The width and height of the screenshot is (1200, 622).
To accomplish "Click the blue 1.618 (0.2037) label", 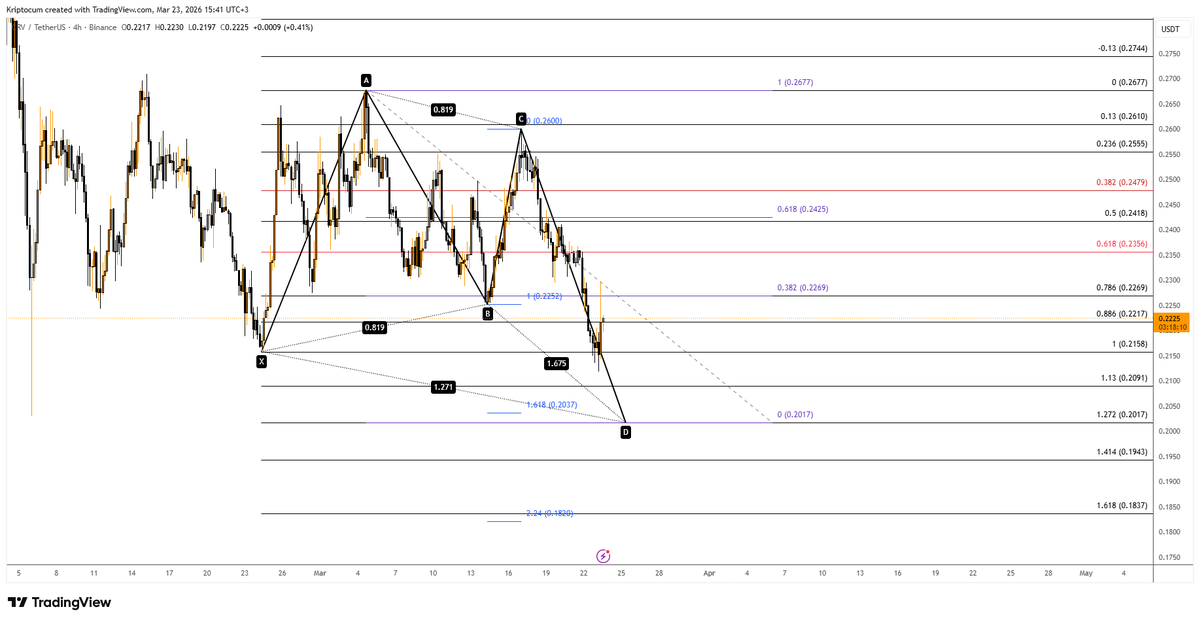I will coord(550,405).
